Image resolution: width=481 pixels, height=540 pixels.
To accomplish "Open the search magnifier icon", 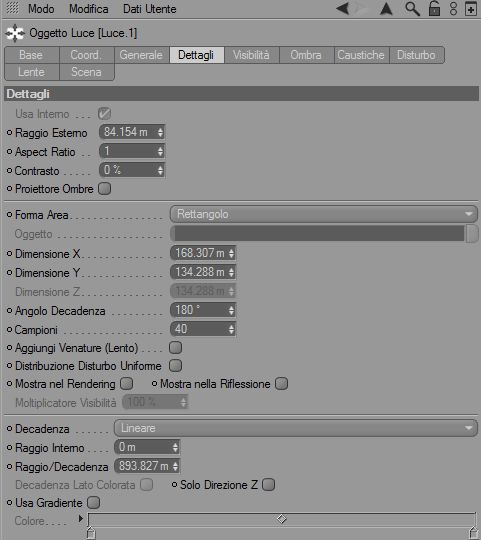I will pos(412,9).
